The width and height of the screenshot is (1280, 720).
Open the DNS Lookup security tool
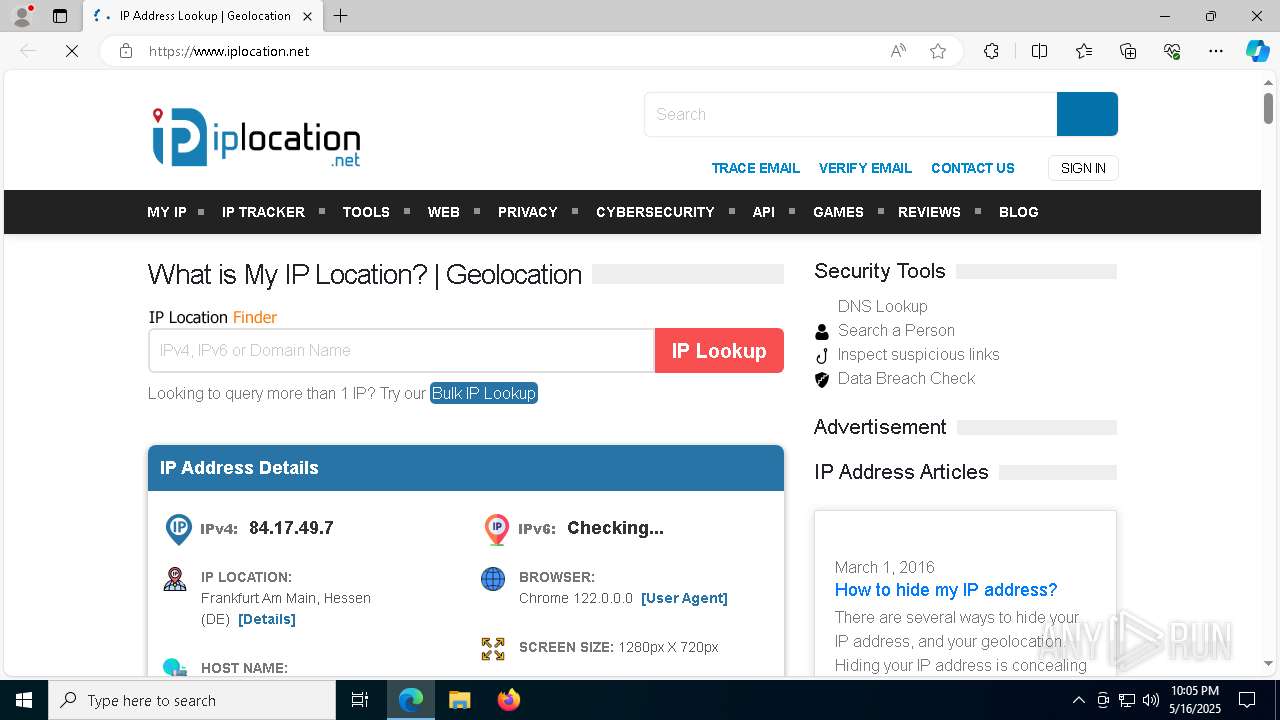click(x=882, y=306)
